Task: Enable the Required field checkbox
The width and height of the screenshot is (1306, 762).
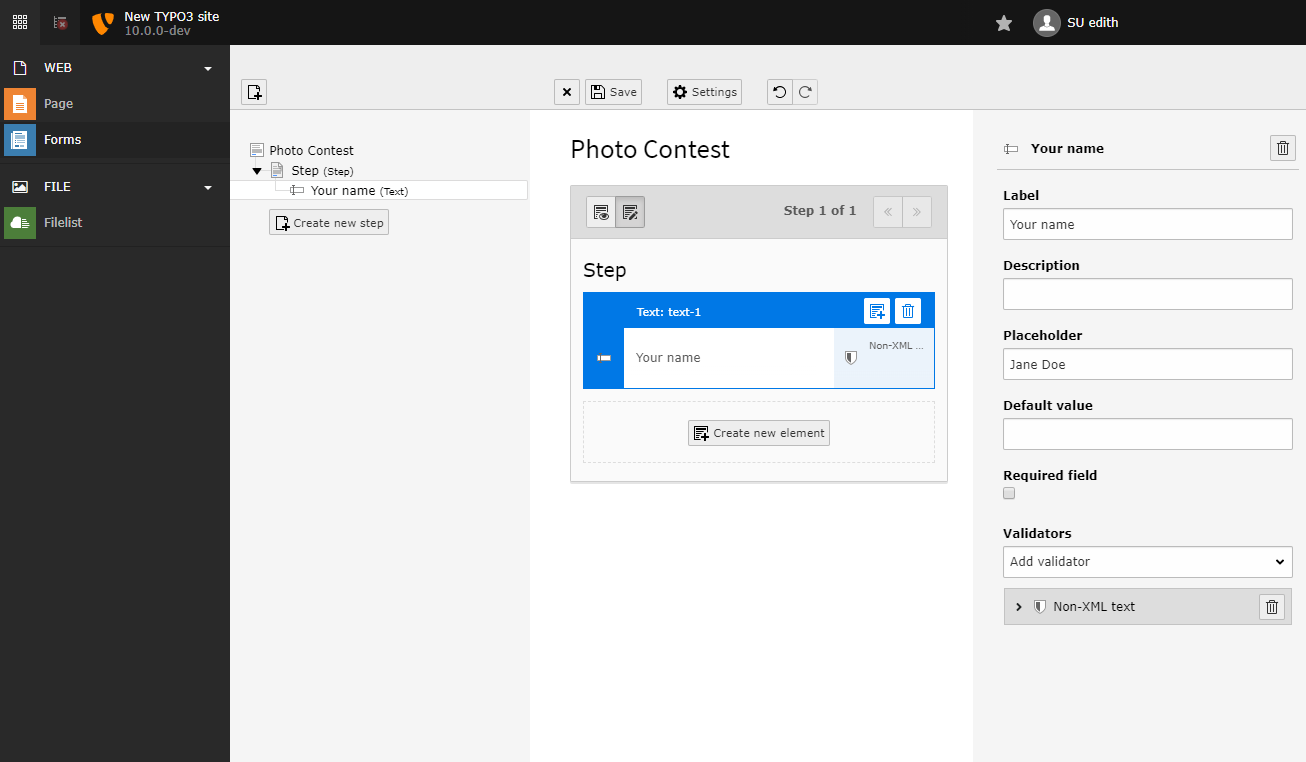Action: pos(1009,493)
